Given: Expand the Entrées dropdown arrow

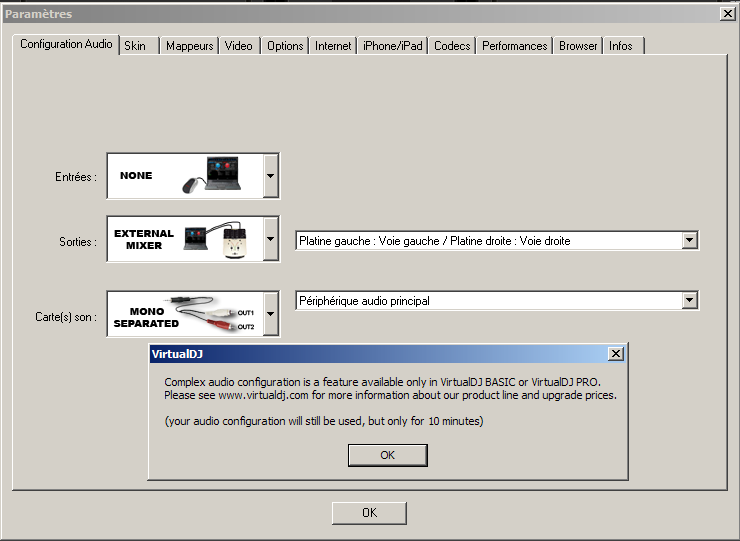Looking at the screenshot, I should click(270, 176).
